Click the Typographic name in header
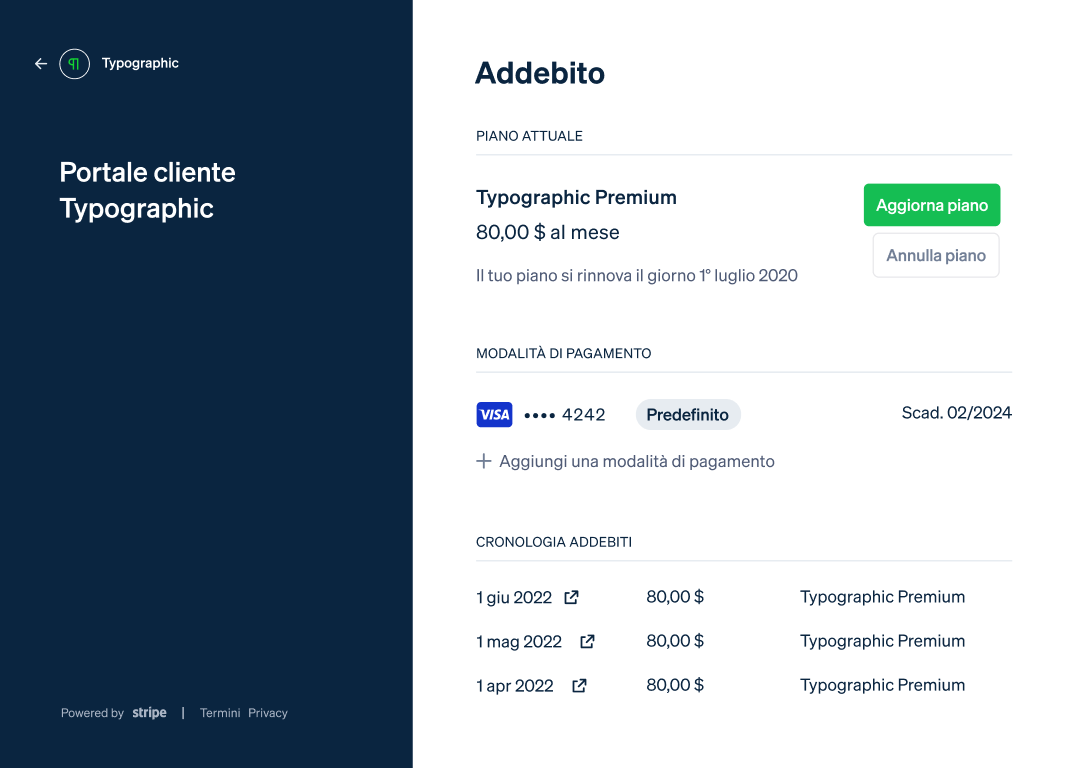Viewport: 1080px width, 768px height. click(x=140, y=63)
